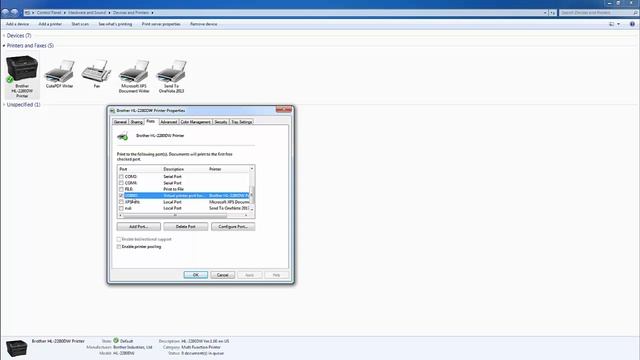The width and height of the screenshot is (640, 360).
Task: Tick the XPSPort local port checkbox
Action: pos(121,202)
